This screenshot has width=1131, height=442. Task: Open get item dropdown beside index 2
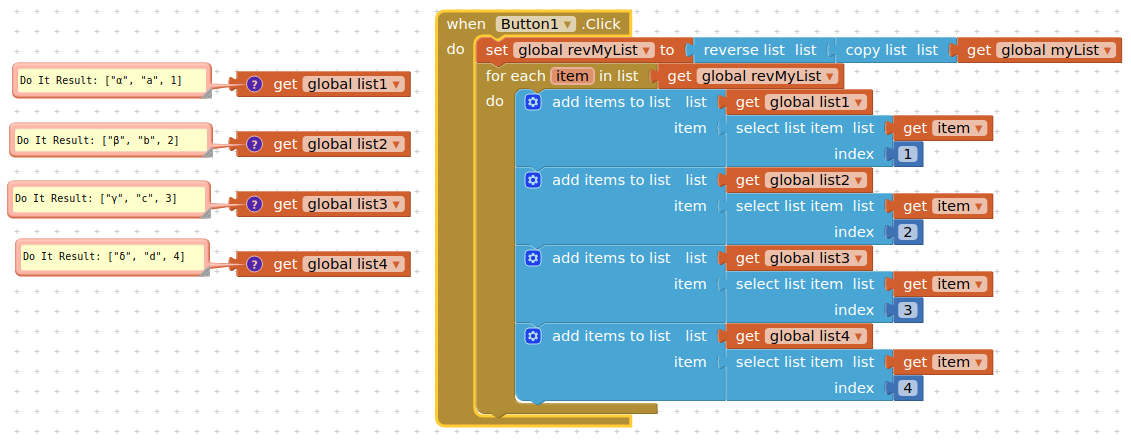959,206
